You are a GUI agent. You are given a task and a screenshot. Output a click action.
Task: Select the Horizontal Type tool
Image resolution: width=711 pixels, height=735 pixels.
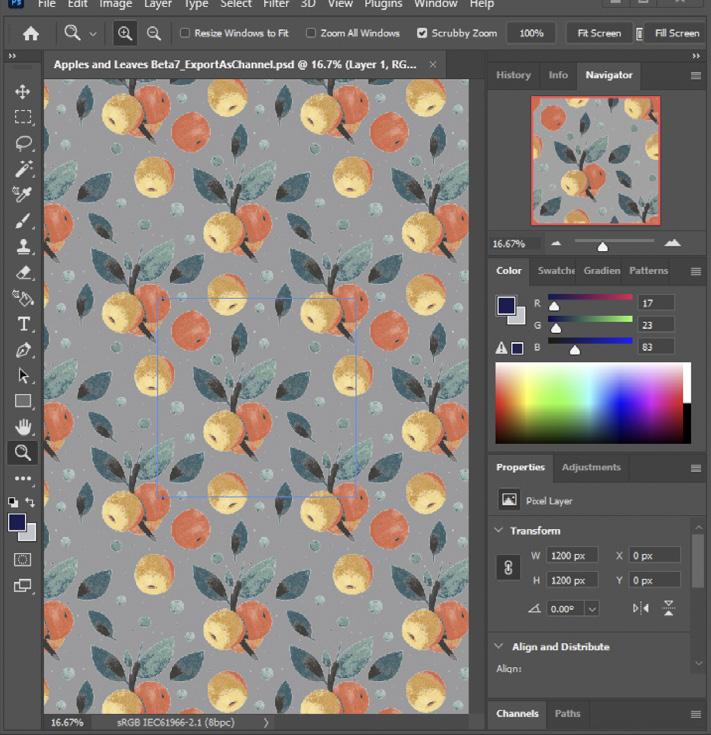tap(23, 324)
